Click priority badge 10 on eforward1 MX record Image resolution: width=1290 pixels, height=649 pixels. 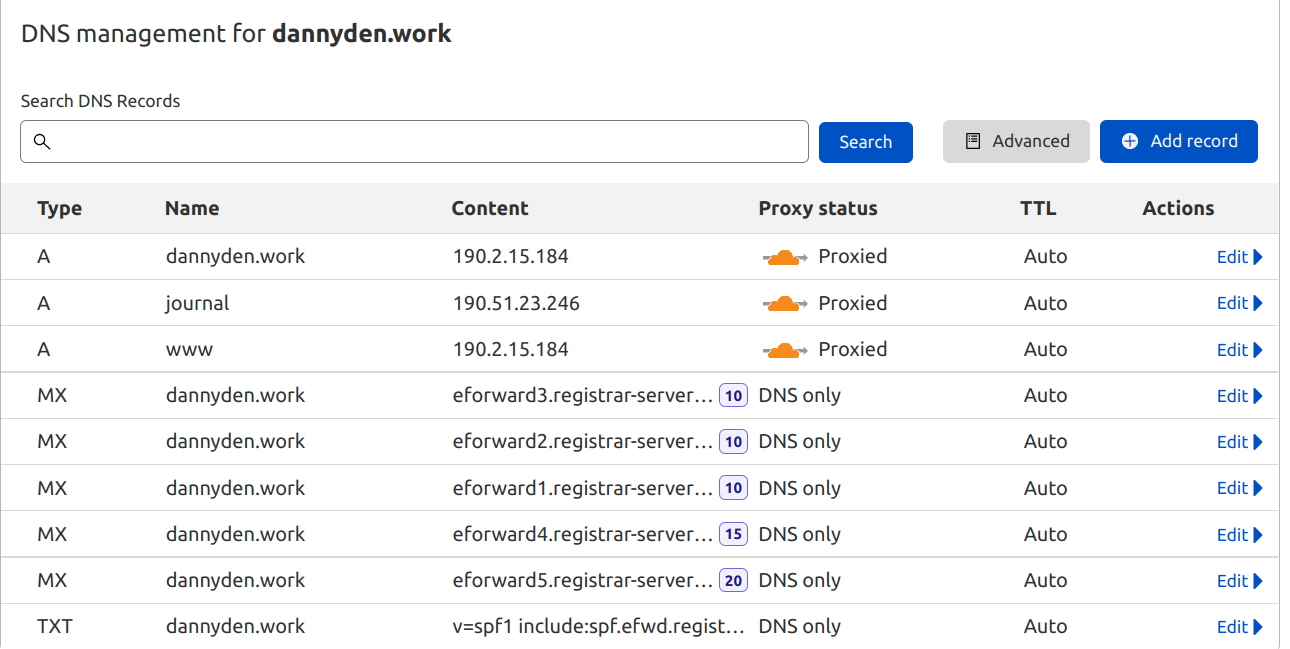[733, 487]
